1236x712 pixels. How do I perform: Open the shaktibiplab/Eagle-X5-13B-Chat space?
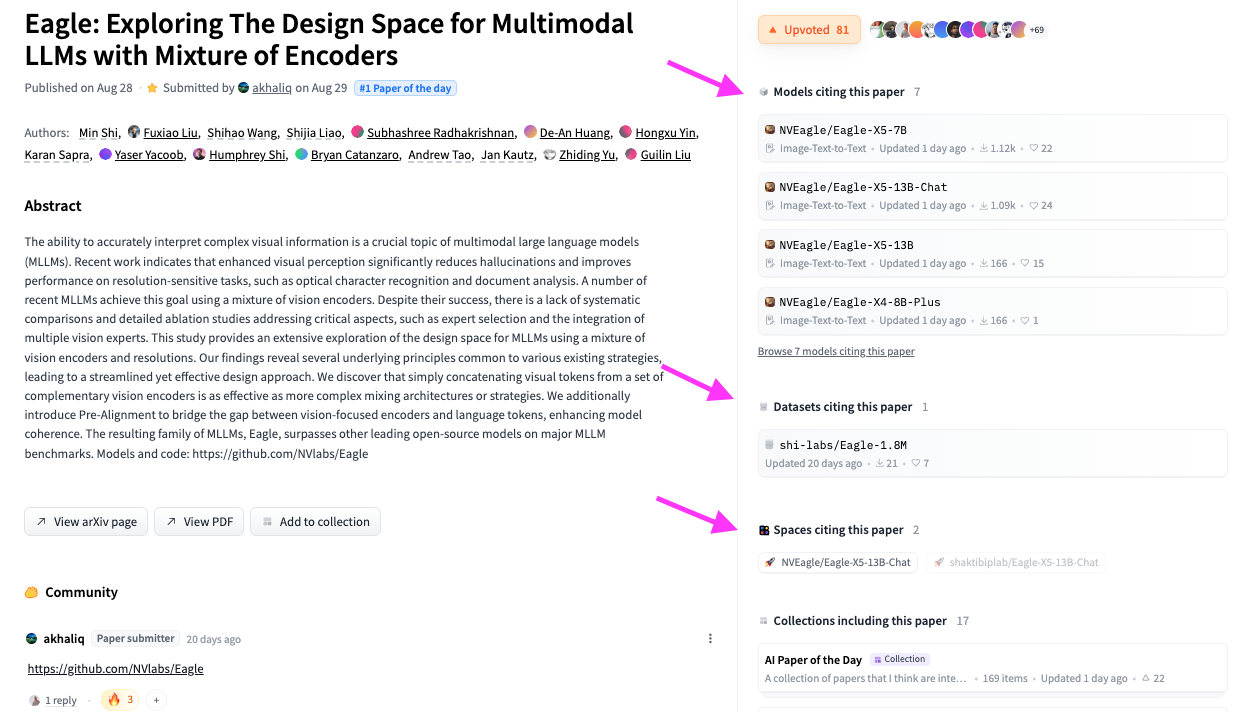(x=1016, y=563)
